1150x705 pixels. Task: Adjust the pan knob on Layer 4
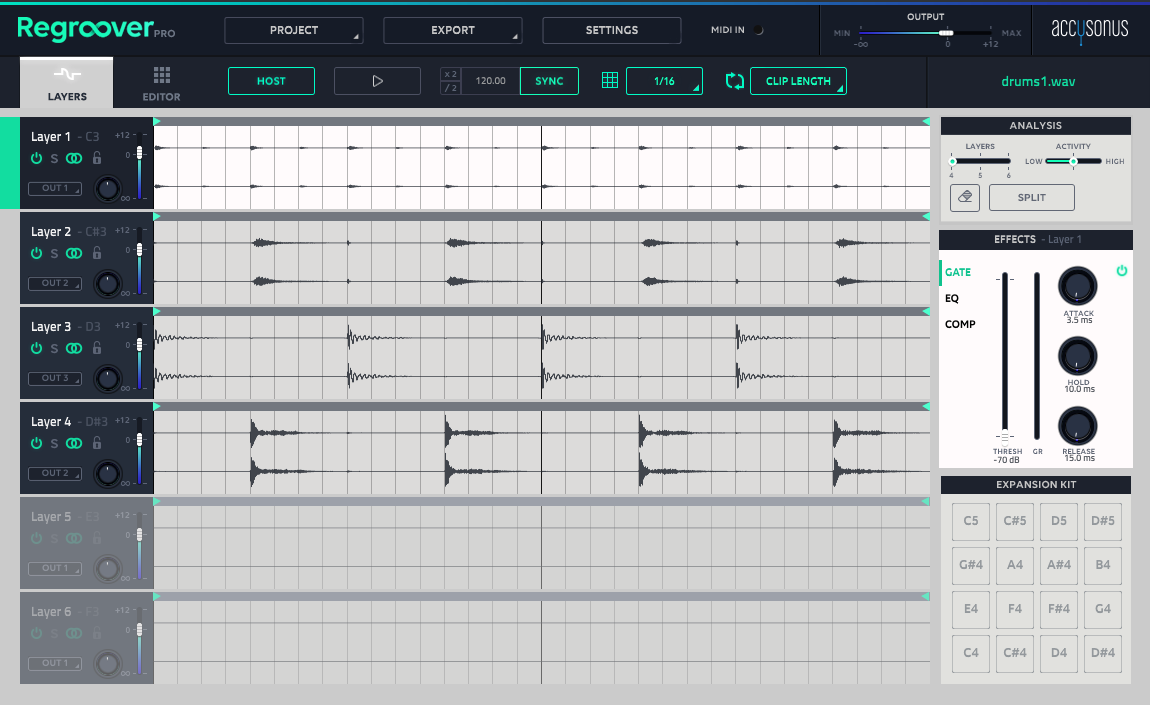[108, 473]
